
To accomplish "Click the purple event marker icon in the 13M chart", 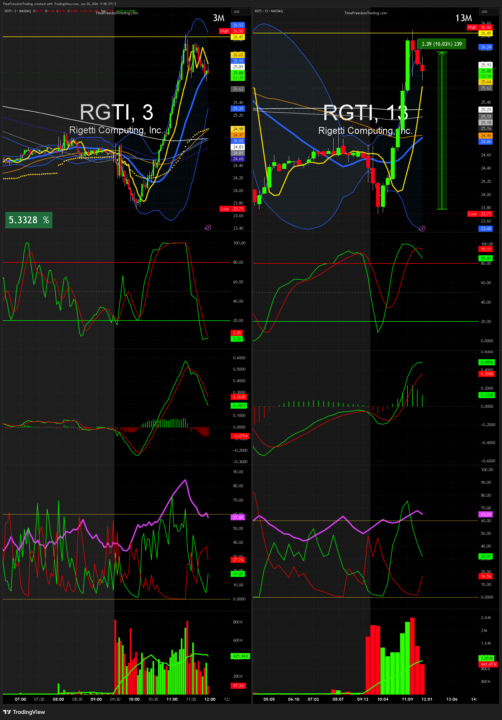I will (x=422, y=228).
